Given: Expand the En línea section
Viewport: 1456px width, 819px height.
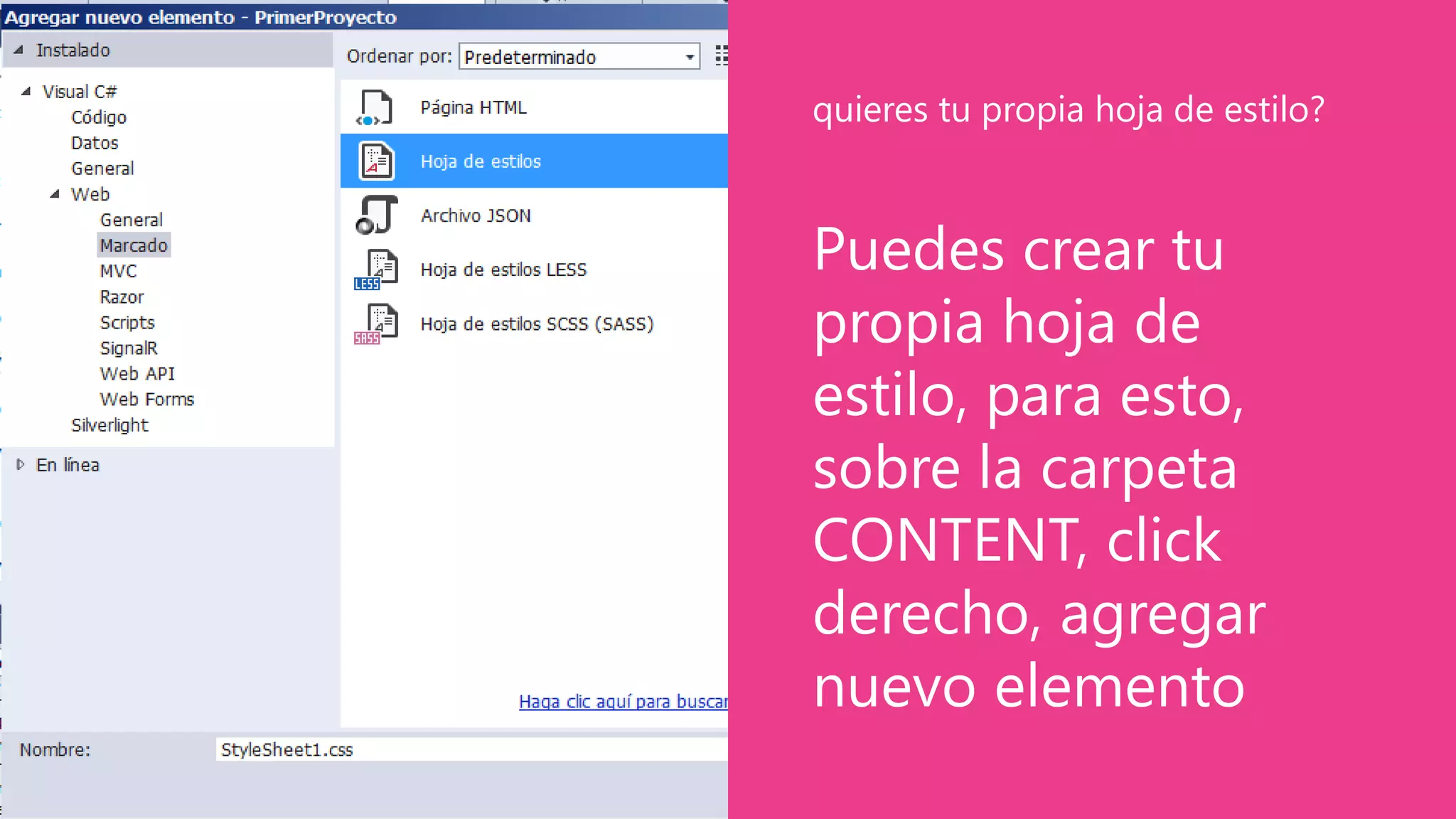Looking at the screenshot, I should click(x=21, y=464).
